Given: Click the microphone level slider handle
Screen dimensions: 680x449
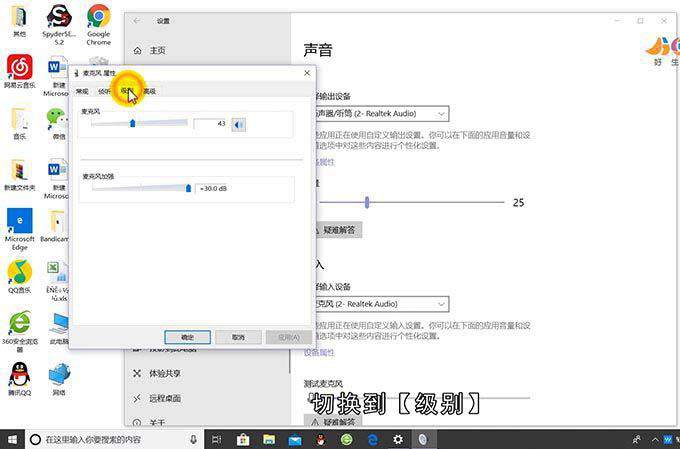Looking at the screenshot, I should 133,124.
